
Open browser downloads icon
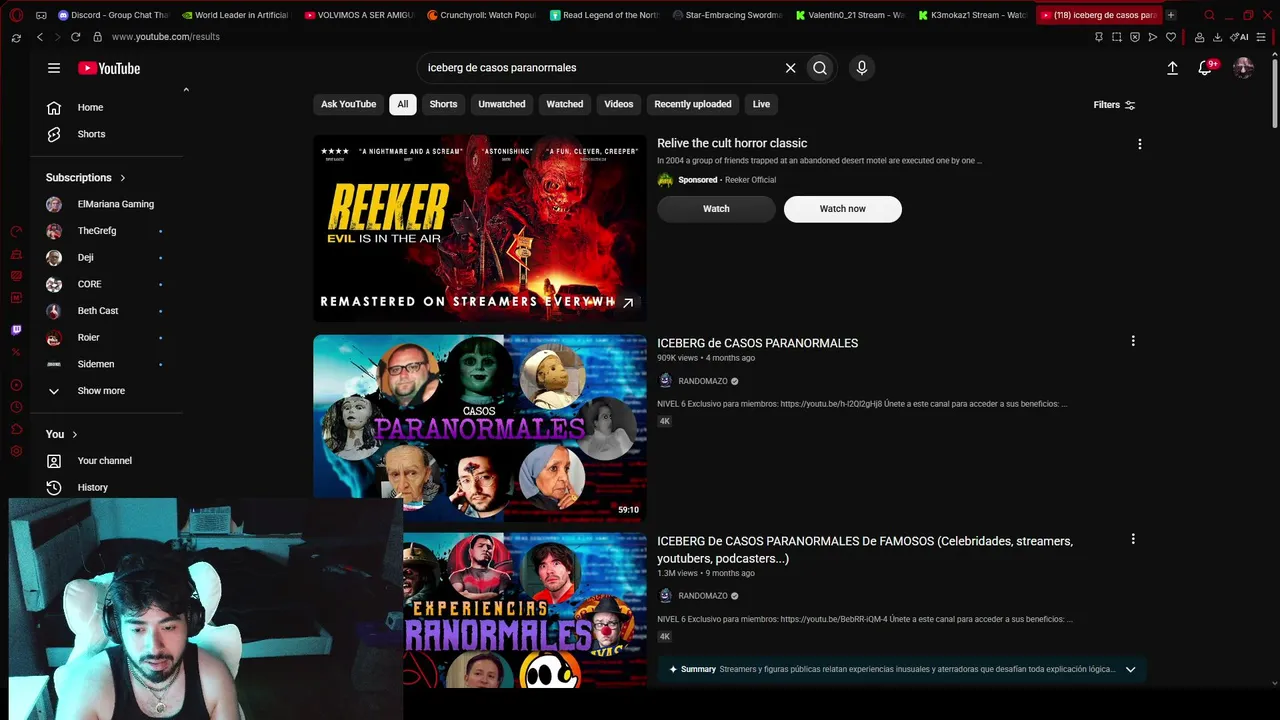1217,37
